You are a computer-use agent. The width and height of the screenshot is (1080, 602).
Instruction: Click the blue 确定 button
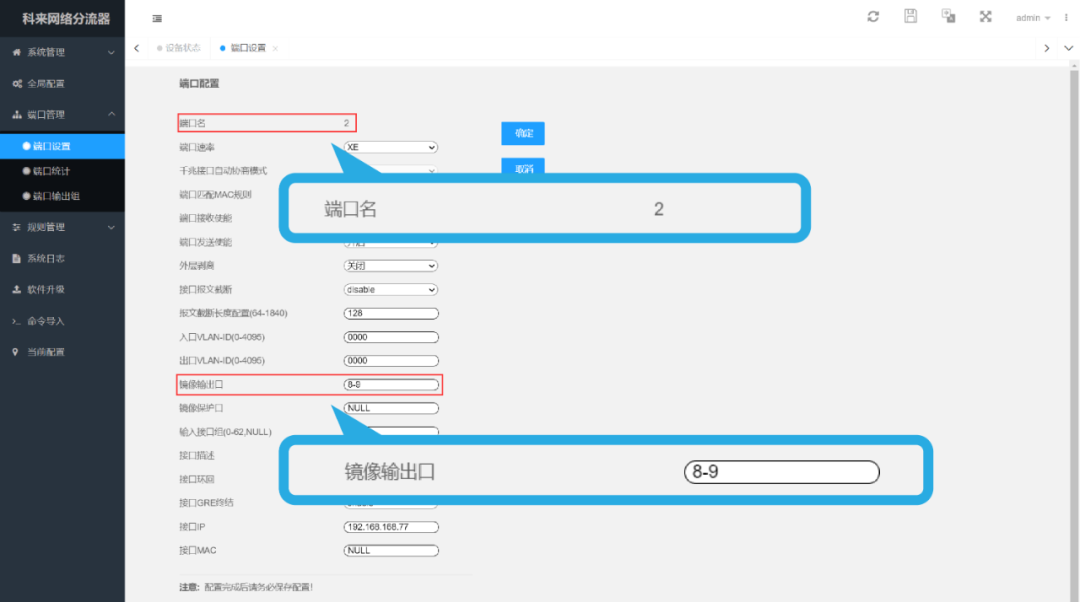[x=523, y=134]
